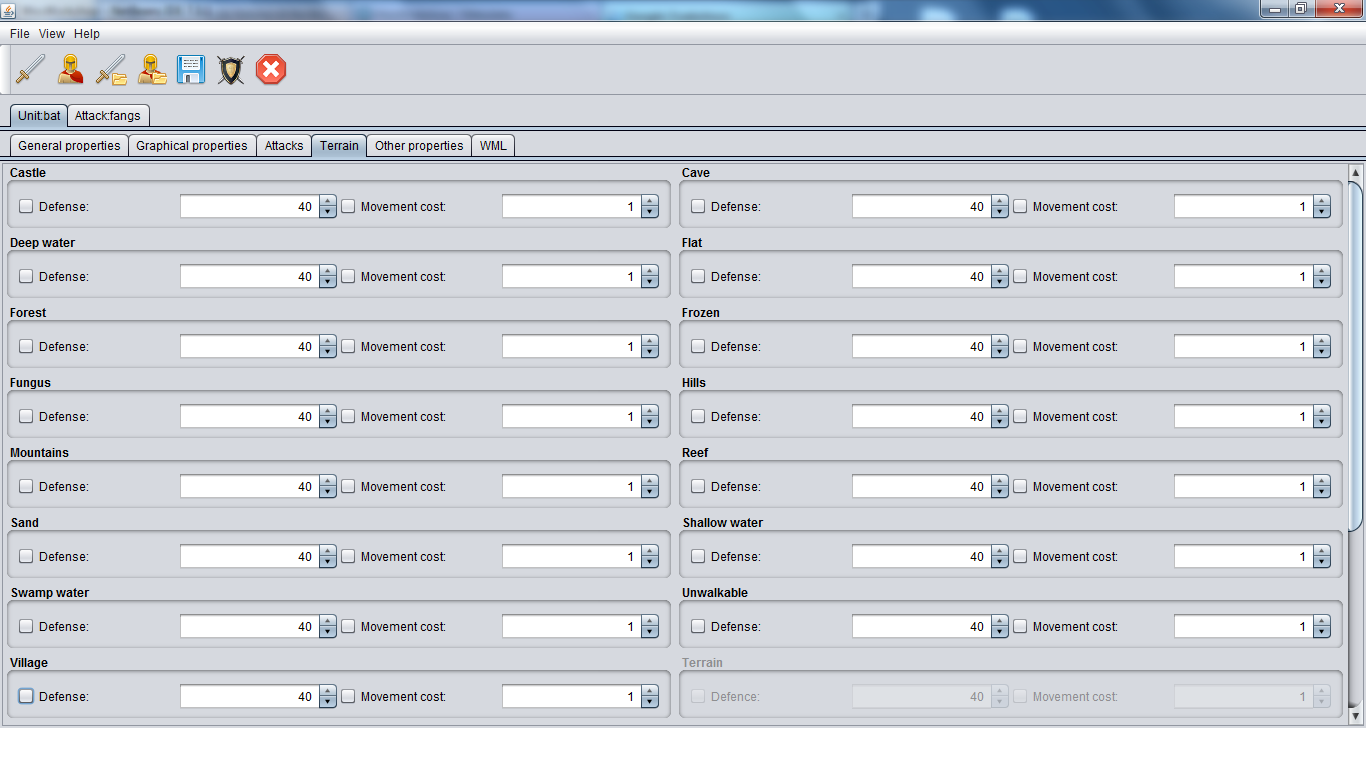Increase Reef Defense with the up arrow
The height and width of the screenshot is (768, 1366).
click(1000, 481)
